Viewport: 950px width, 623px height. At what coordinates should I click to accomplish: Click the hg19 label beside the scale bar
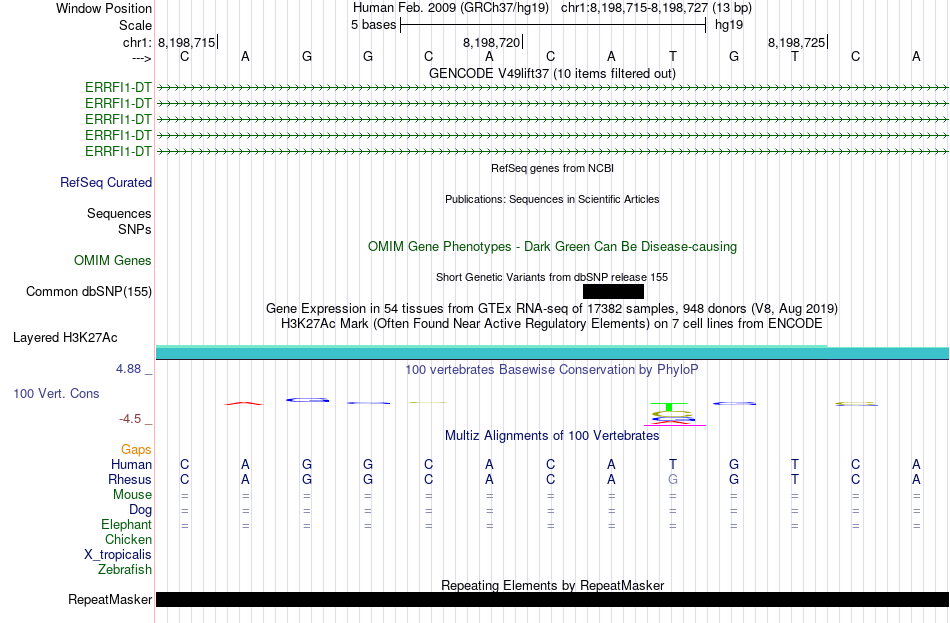(x=729, y=25)
